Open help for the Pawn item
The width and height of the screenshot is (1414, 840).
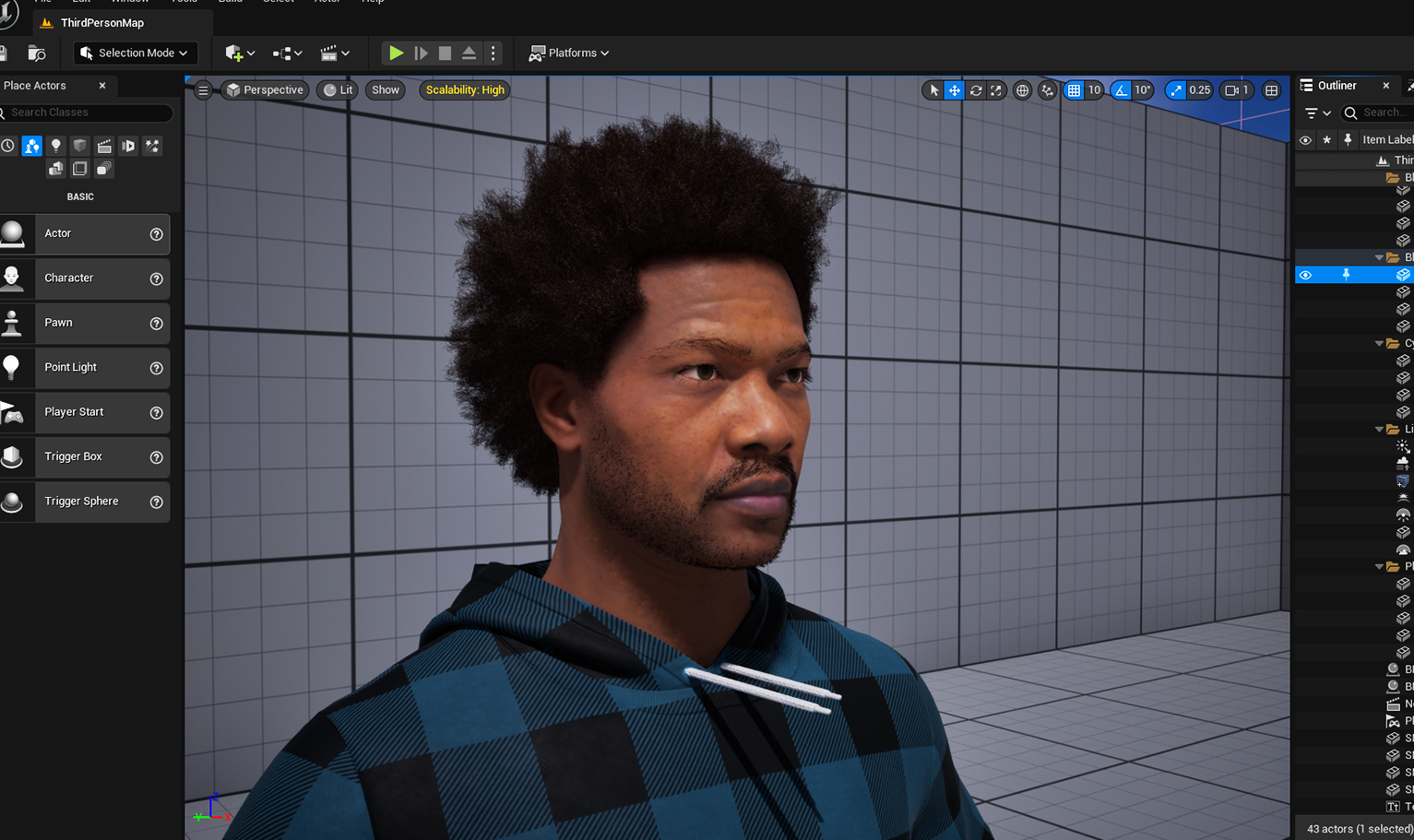click(157, 324)
